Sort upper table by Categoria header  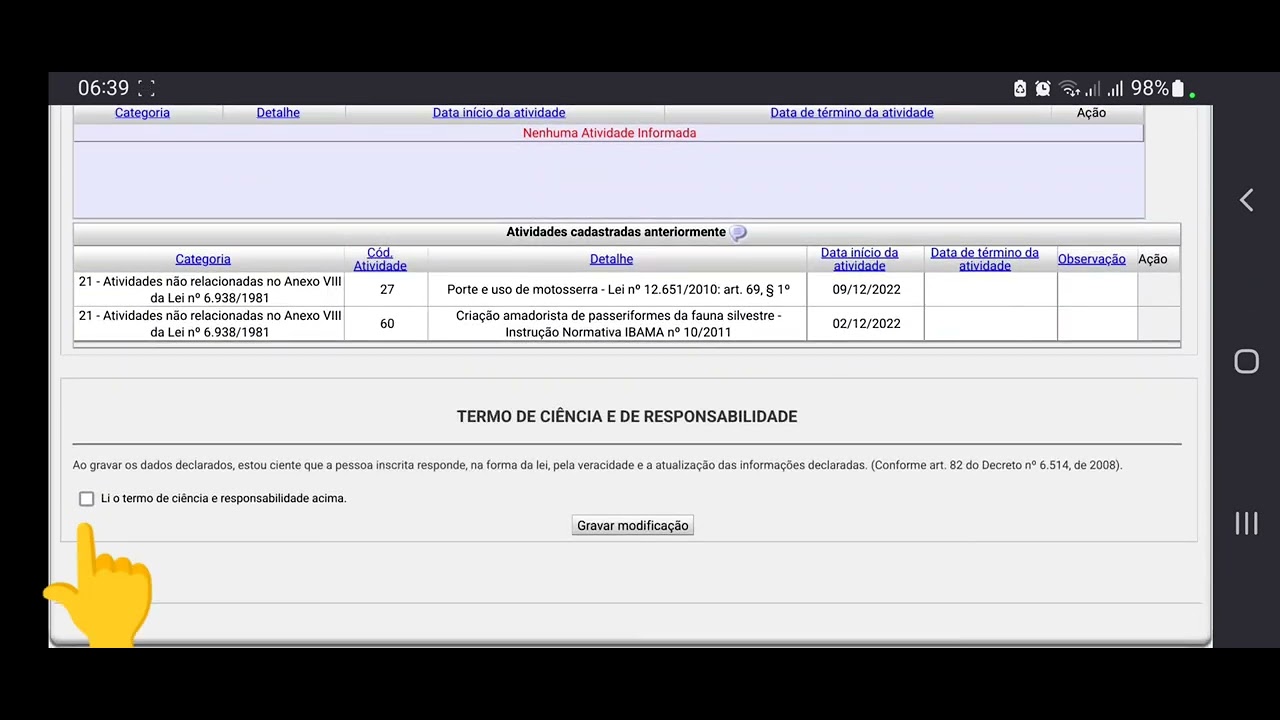pyautogui.click(x=142, y=113)
